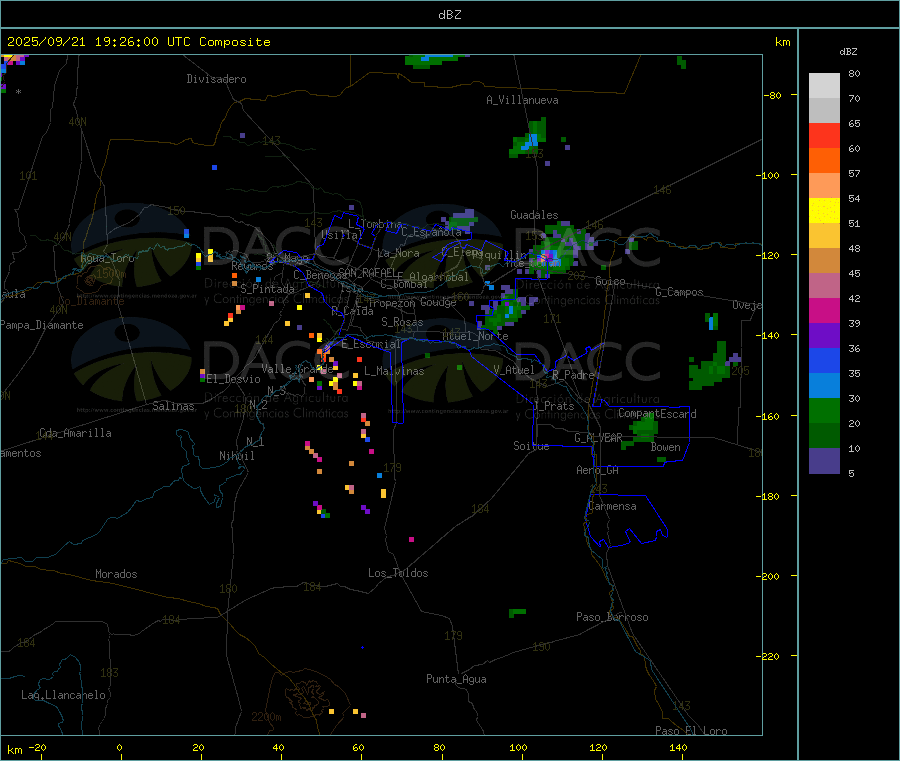Viewport: 900px width, 761px height.
Task: Click the '80' value on color legend
Action: click(x=854, y=73)
